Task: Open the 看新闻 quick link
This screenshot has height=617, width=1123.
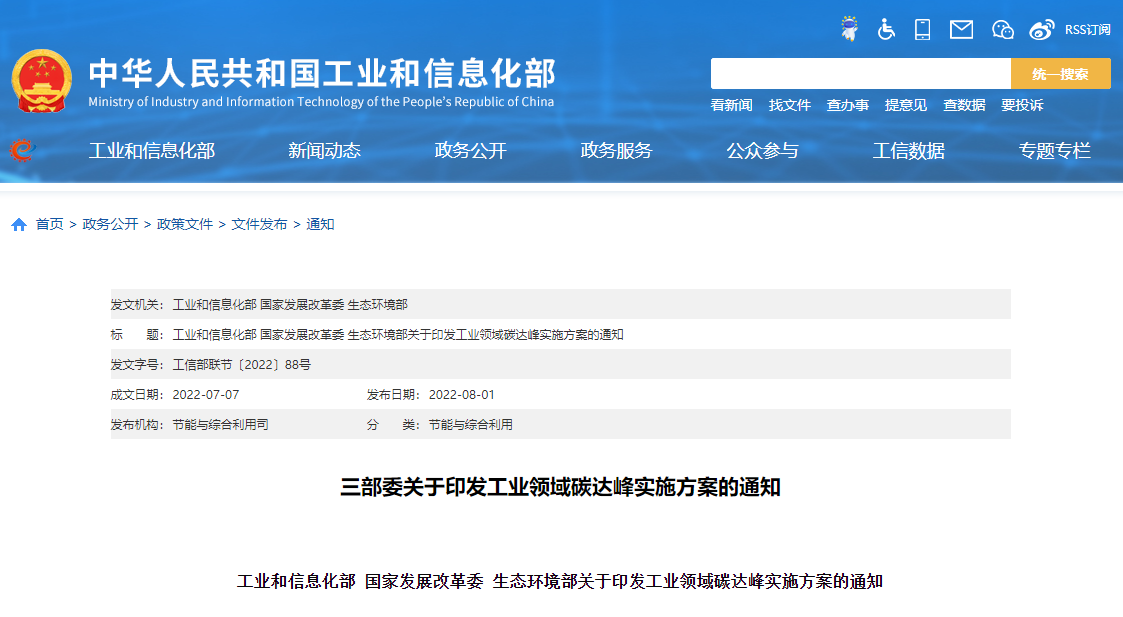Action: 731,105
